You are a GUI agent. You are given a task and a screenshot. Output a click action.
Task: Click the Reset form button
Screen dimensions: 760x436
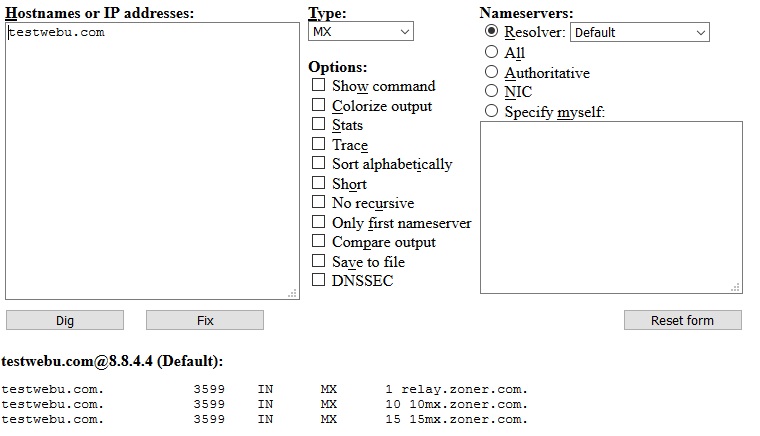(682, 320)
